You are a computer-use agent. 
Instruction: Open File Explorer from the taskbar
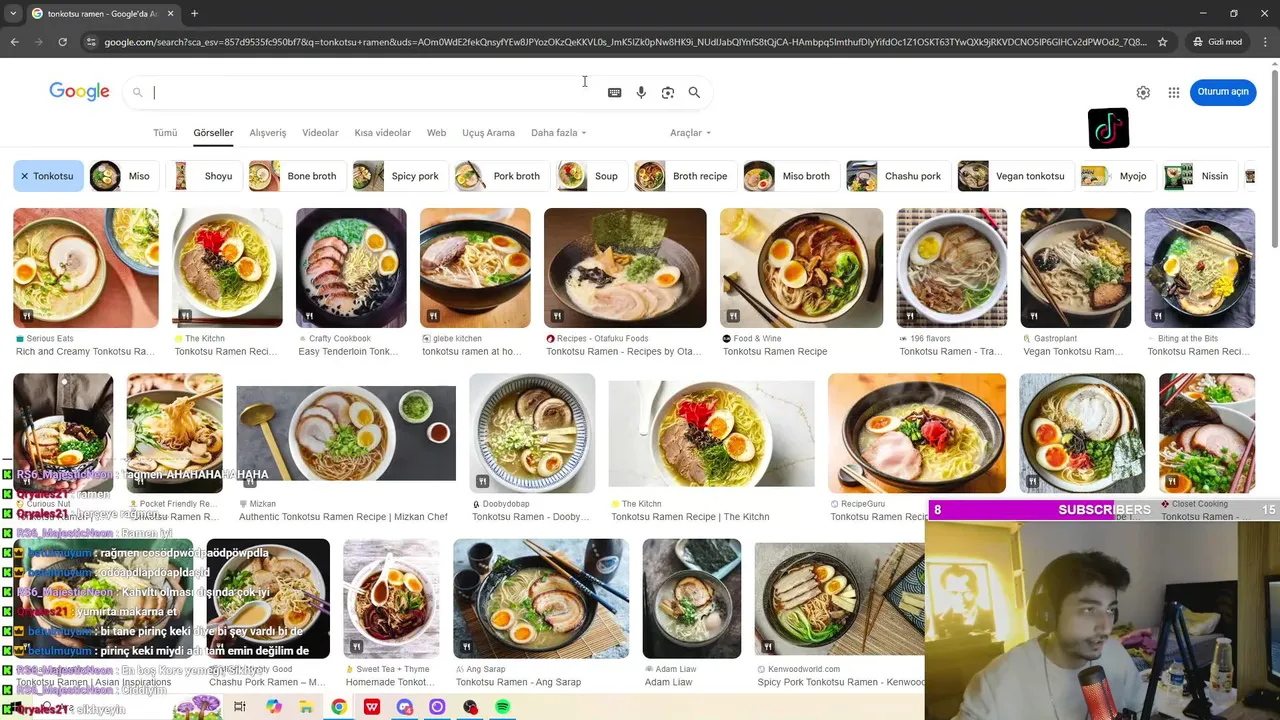pyautogui.click(x=306, y=707)
